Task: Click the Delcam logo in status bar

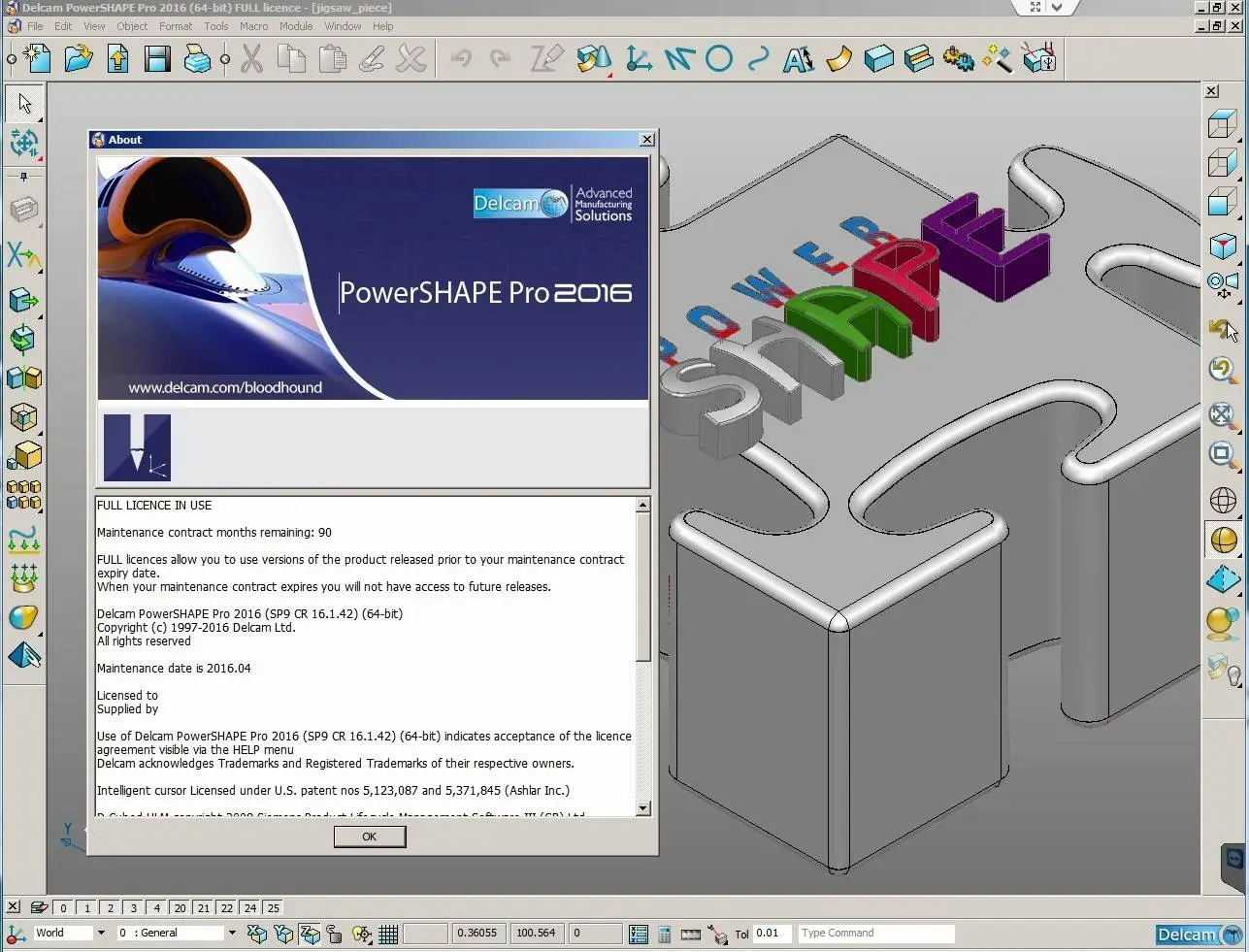Action: click(1200, 935)
